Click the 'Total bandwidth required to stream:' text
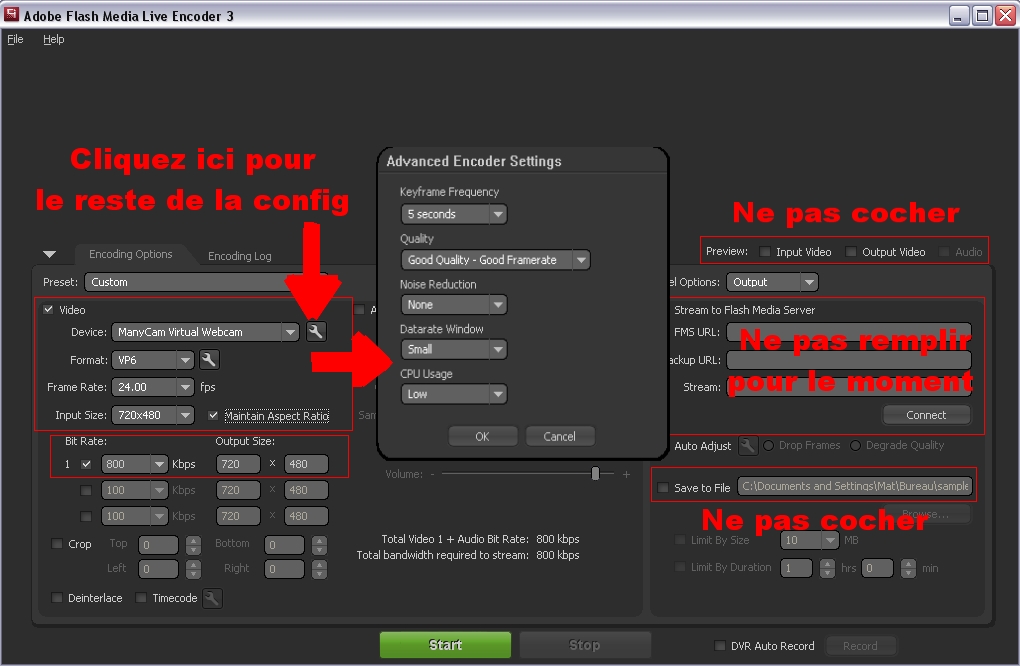 pos(442,555)
